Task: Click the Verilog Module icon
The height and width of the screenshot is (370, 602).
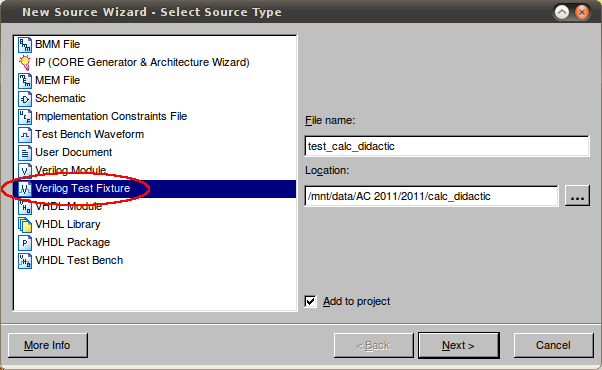Action: (25, 170)
